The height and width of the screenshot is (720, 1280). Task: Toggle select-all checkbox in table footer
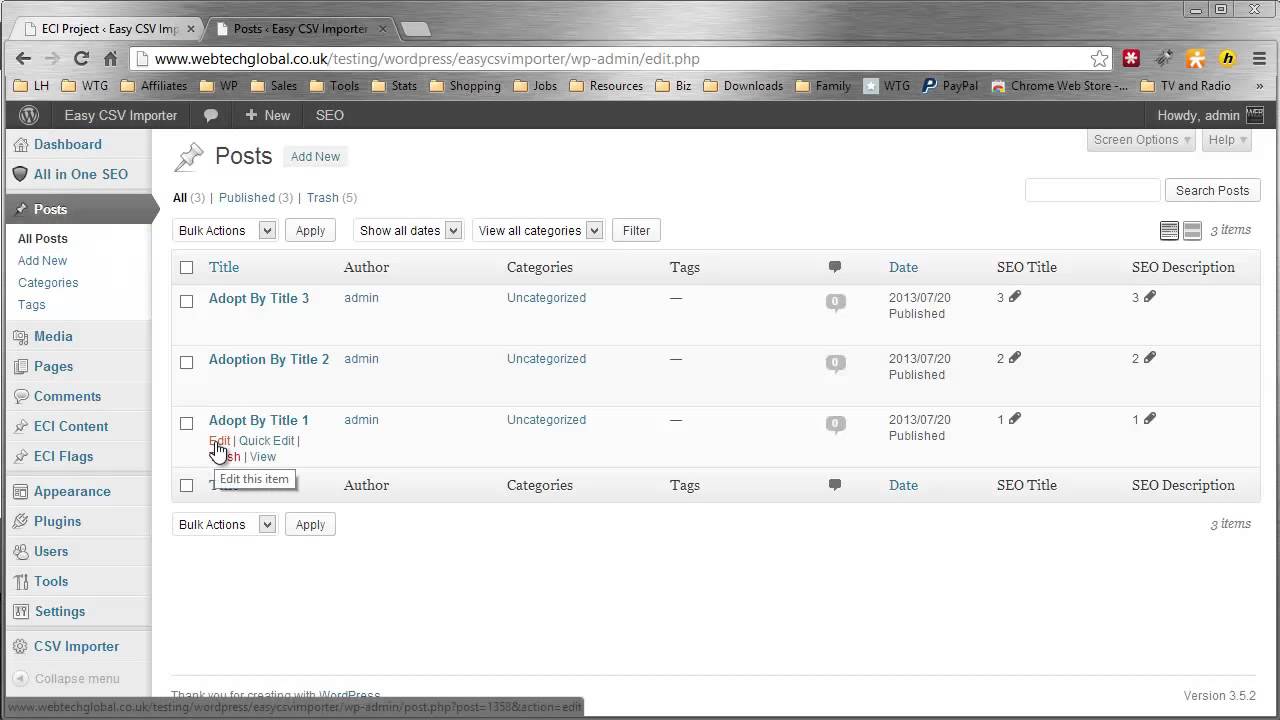186,485
